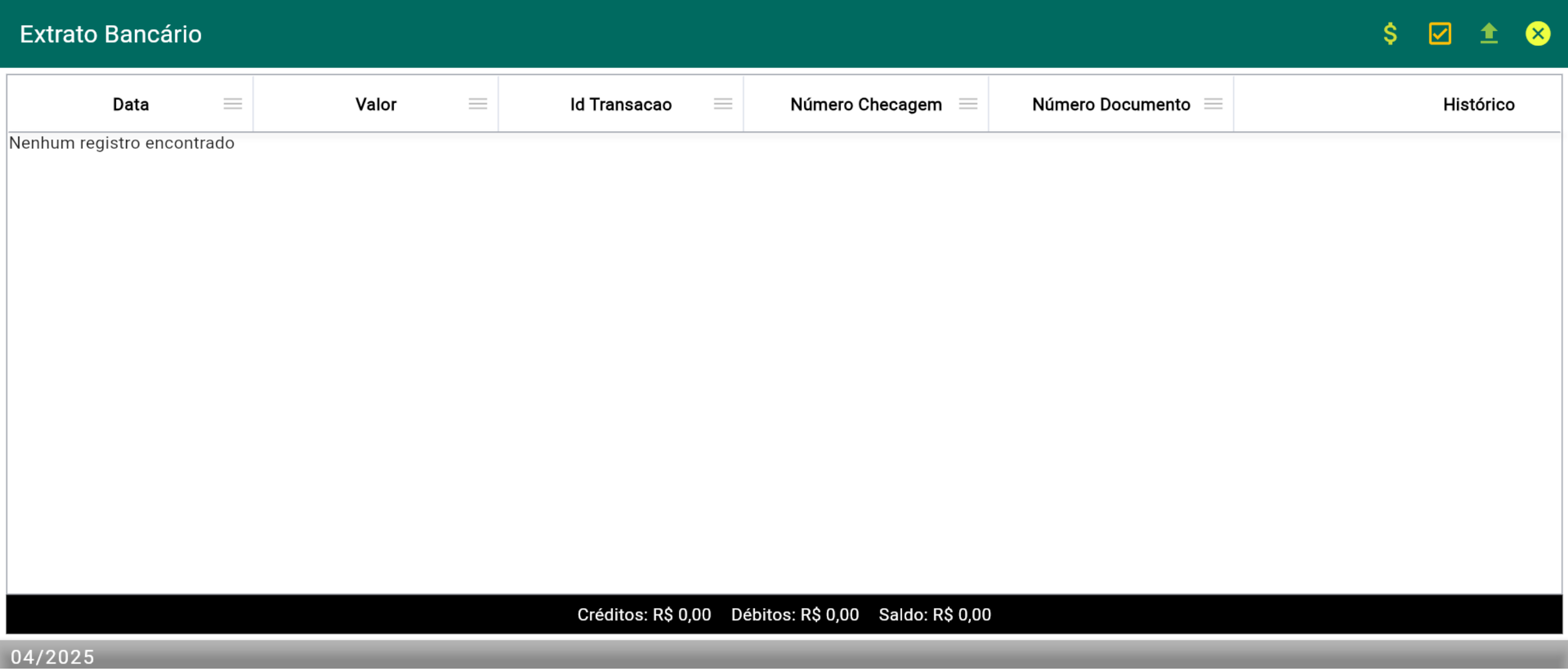
Task: Click the Número Checagem column header
Action: pos(866,105)
